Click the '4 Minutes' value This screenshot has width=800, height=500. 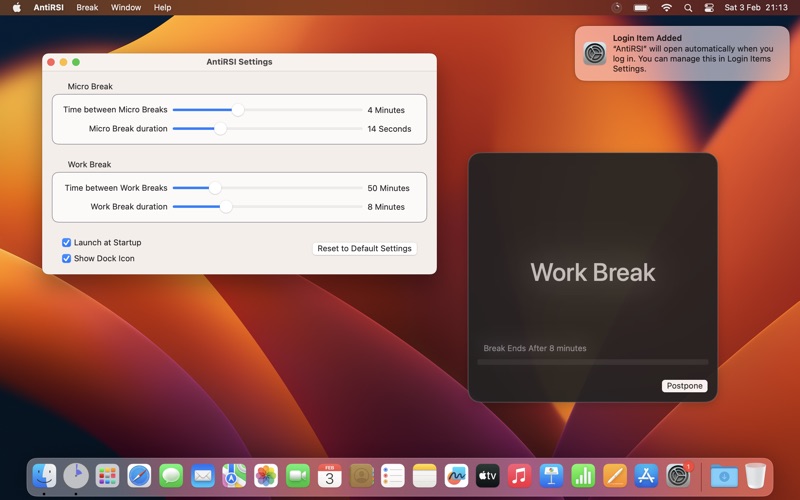pyautogui.click(x=386, y=110)
